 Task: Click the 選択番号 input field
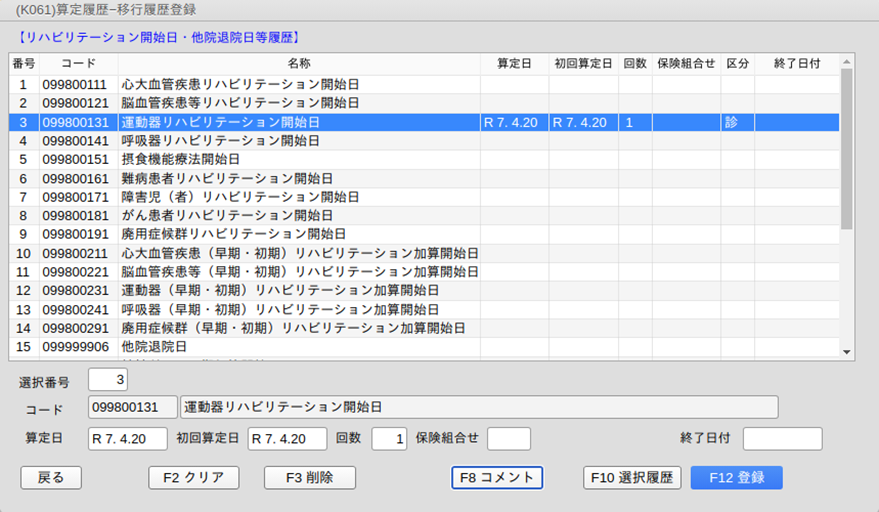tap(108, 380)
